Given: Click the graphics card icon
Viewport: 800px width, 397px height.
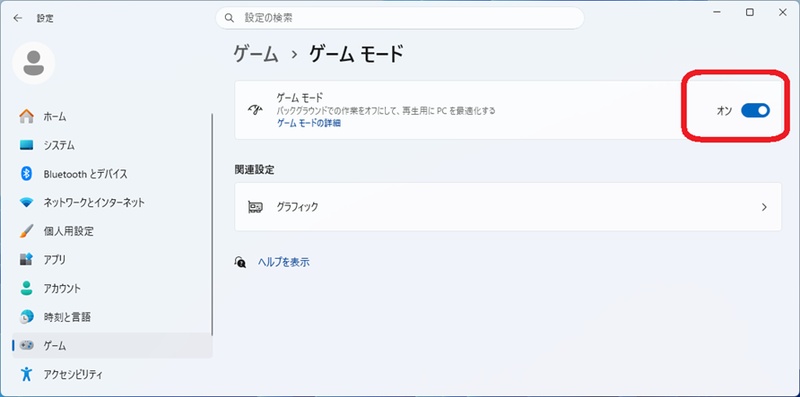Looking at the screenshot, I should 255,207.
